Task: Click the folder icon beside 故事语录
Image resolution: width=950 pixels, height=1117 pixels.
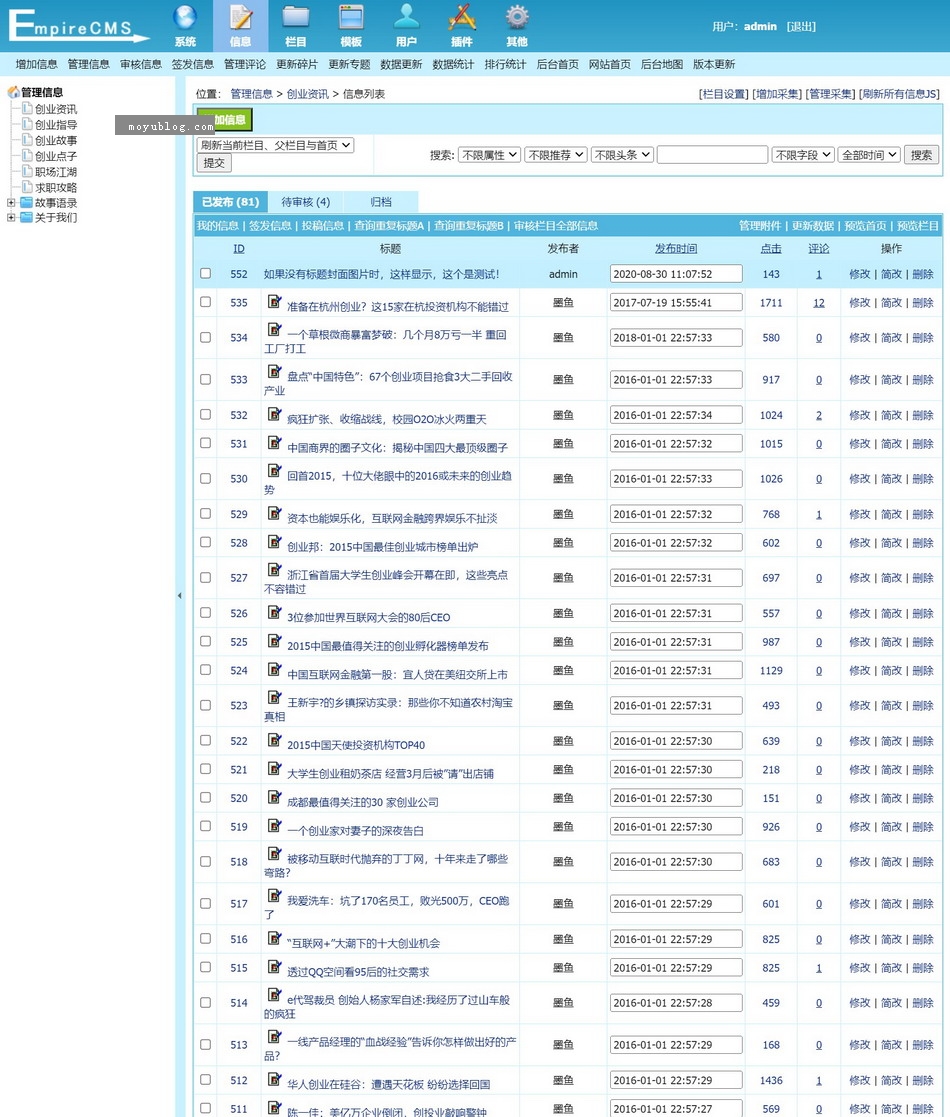Action: tap(26, 202)
